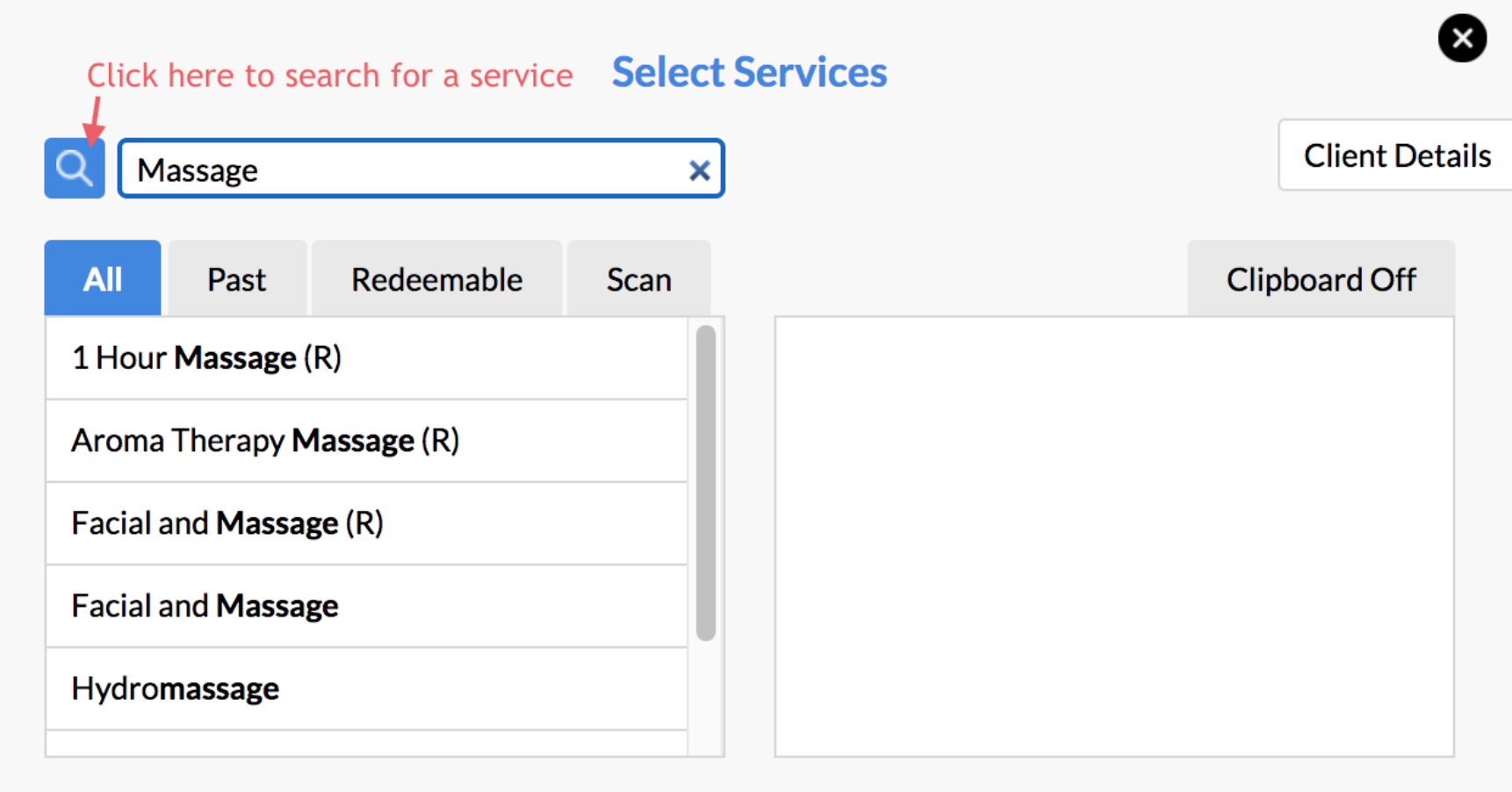Close the Select Services dialog
This screenshot has width=1512, height=792.
(x=1461, y=39)
